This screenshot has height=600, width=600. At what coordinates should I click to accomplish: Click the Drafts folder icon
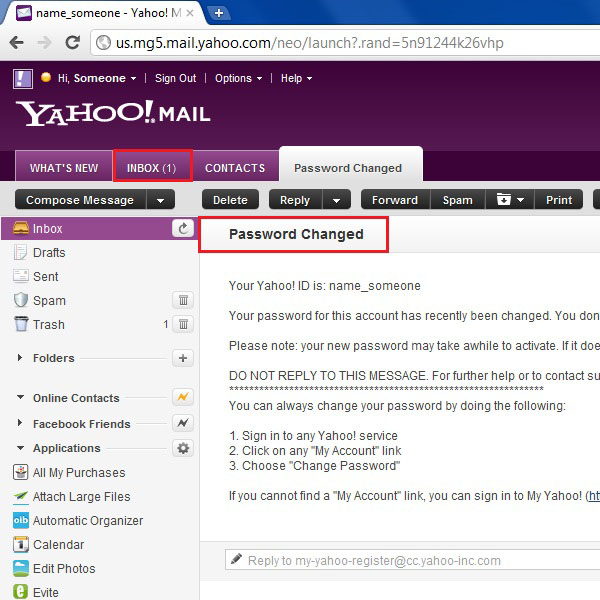(x=20, y=252)
